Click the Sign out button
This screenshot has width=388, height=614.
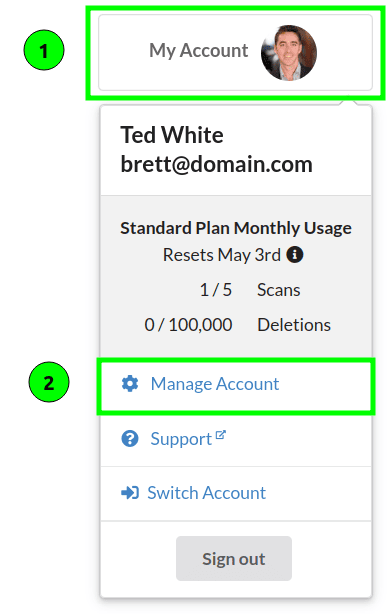234,558
